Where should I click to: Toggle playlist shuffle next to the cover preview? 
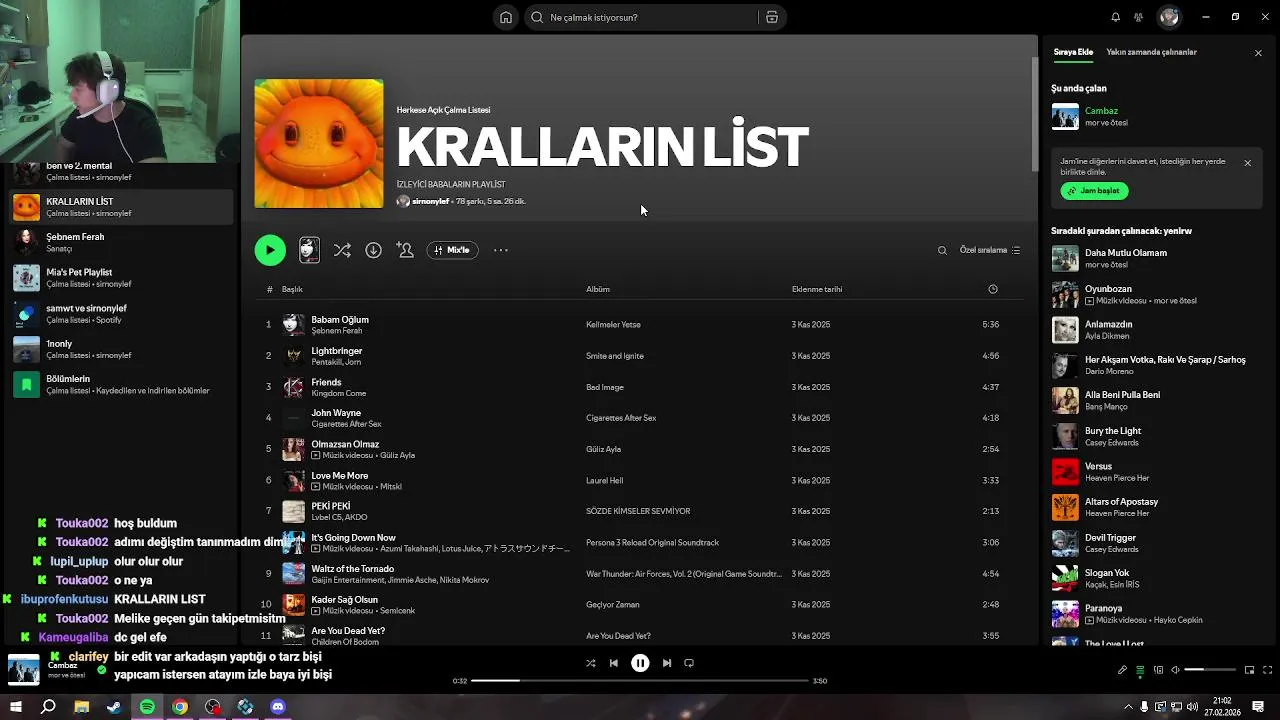pos(342,250)
